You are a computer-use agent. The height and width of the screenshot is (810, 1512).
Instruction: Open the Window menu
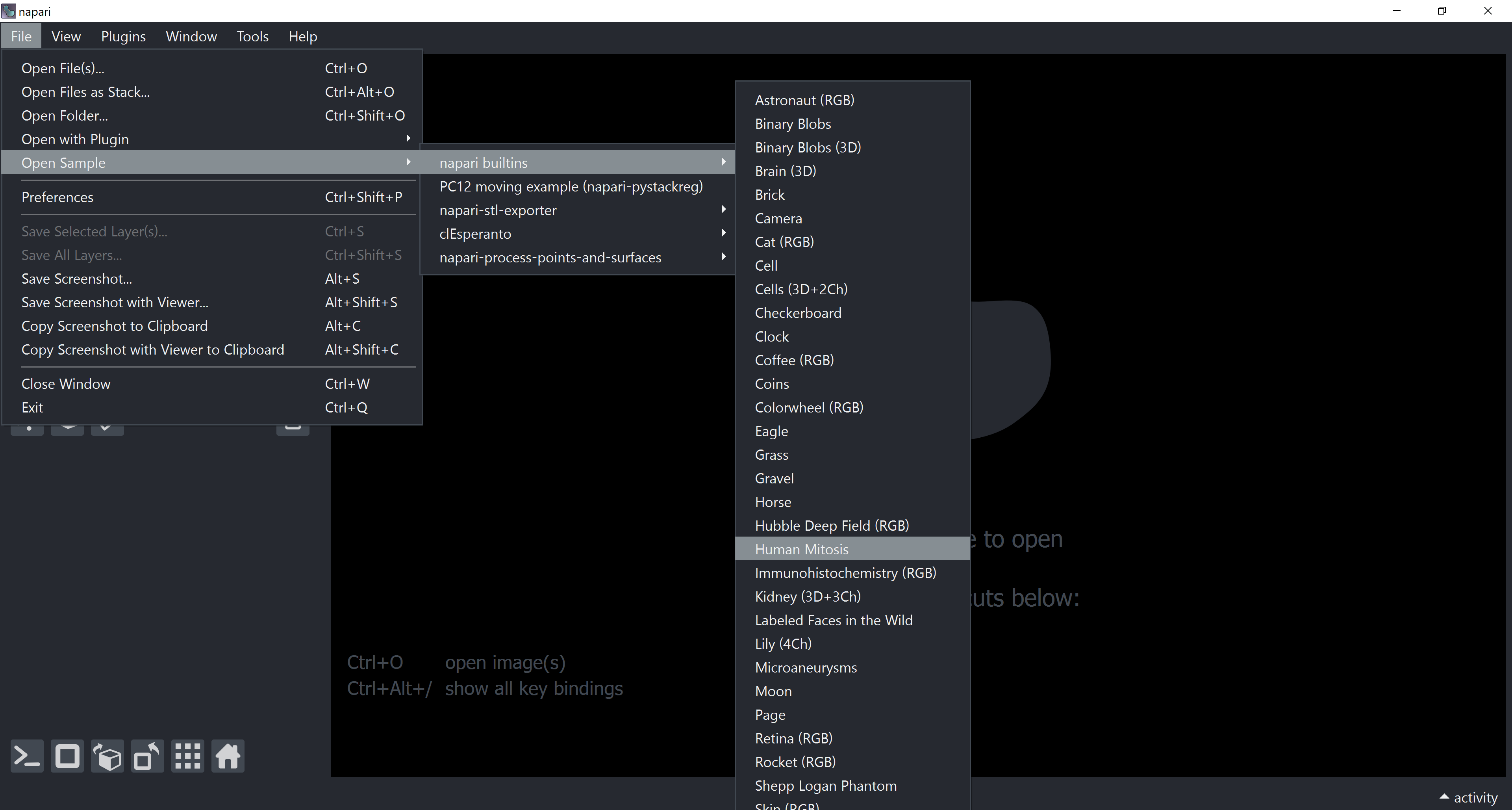point(191,36)
